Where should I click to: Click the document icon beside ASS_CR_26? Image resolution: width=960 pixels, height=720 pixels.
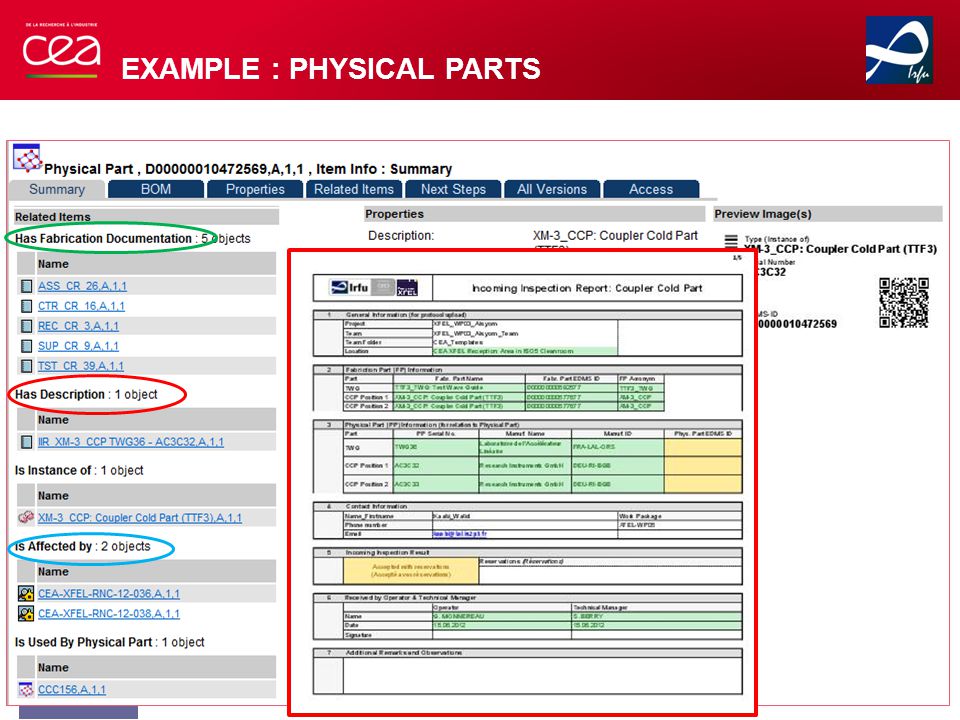click(26, 286)
